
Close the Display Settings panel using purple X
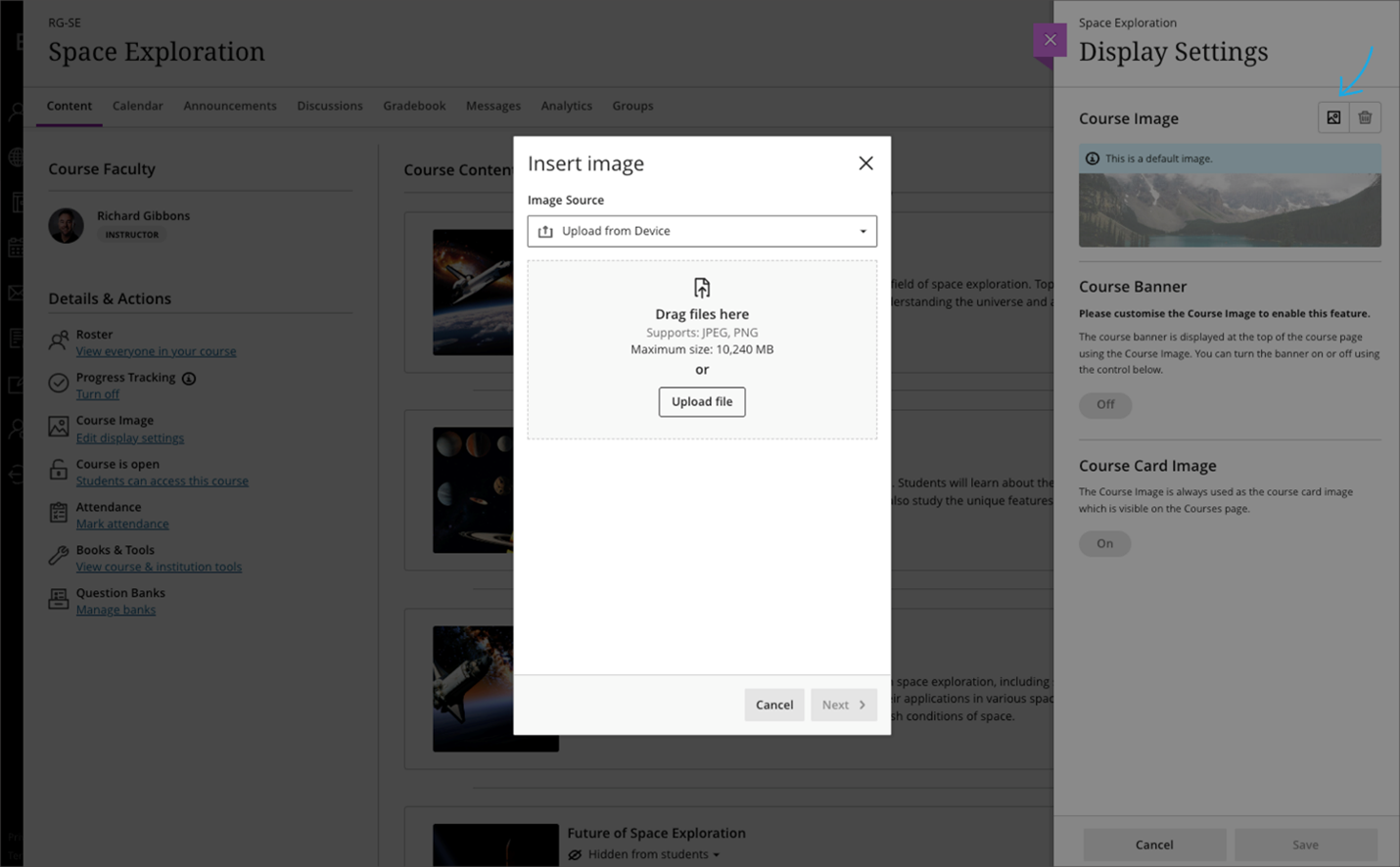click(x=1050, y=40)
